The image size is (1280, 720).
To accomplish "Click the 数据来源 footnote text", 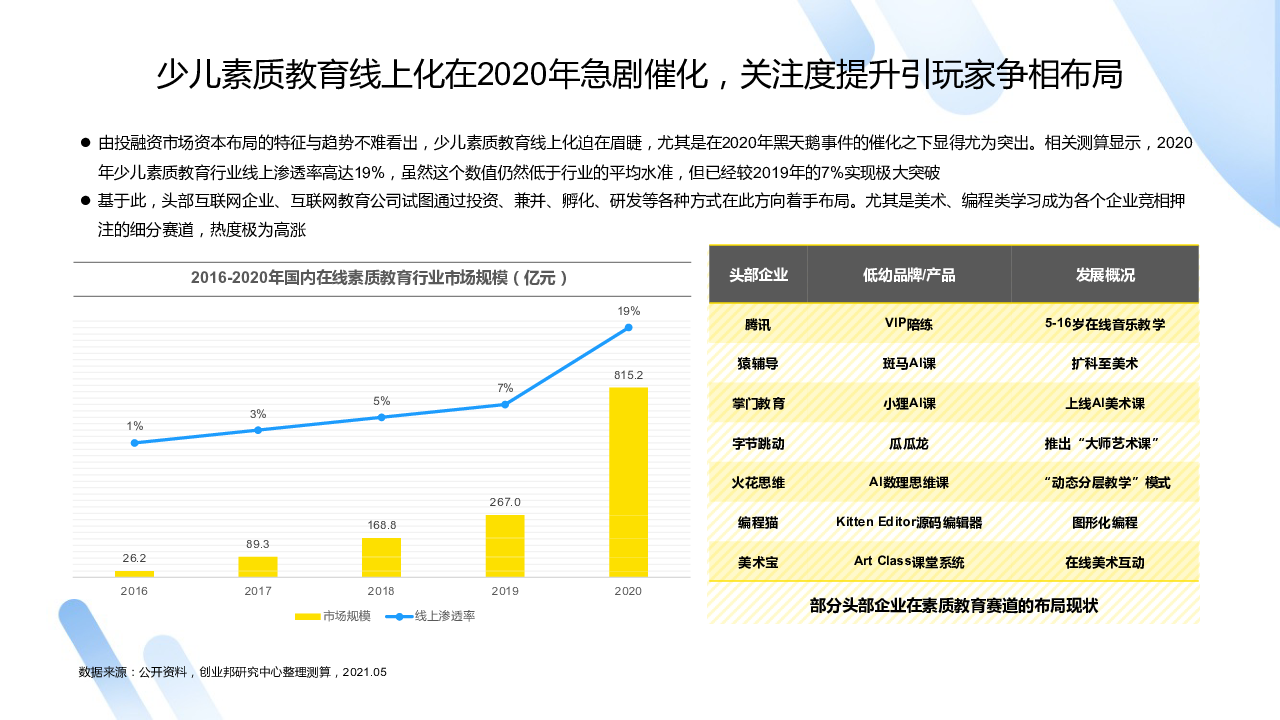I will [232, 672].
